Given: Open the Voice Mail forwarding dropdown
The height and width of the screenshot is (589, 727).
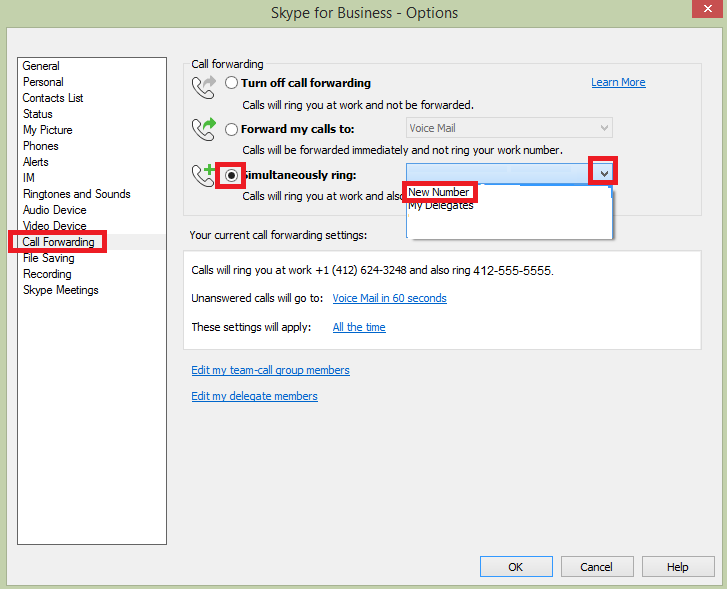Looking at the screenshot, I should (x=509, y=128).
